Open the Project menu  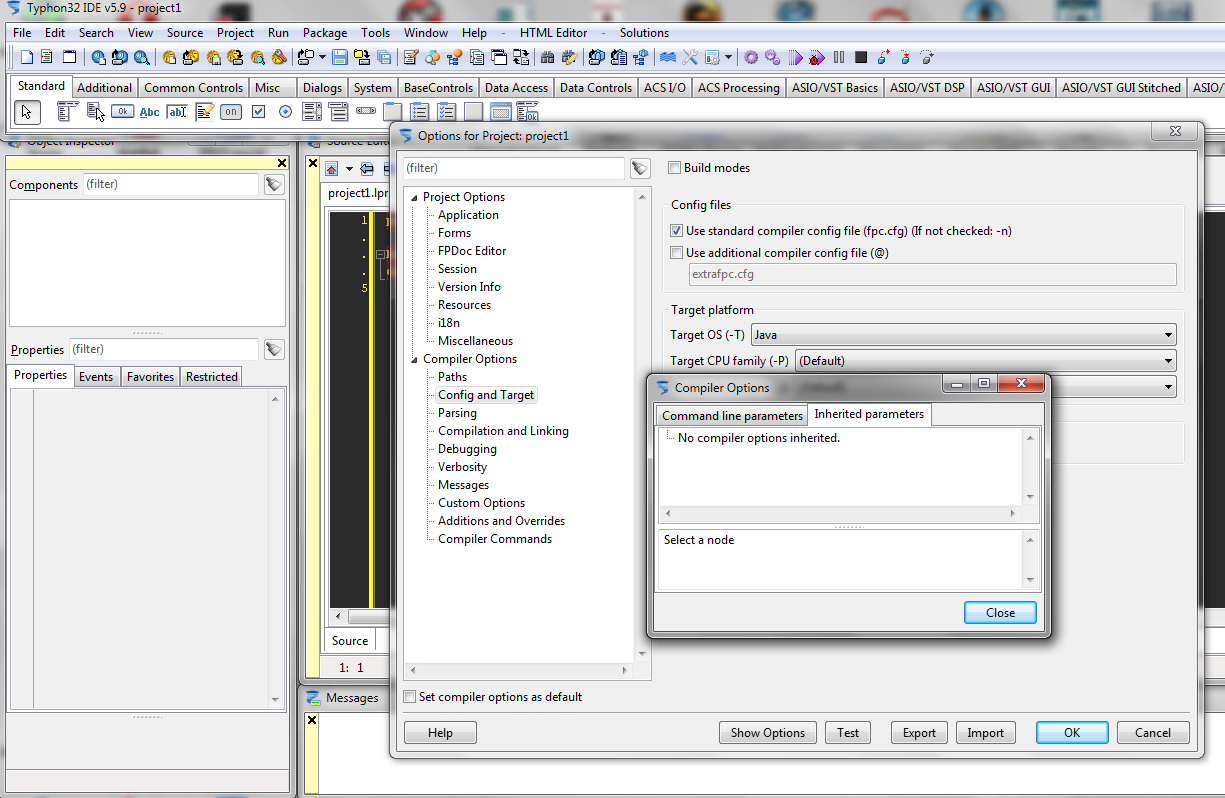pyautogui.click(x=235, y=33)
